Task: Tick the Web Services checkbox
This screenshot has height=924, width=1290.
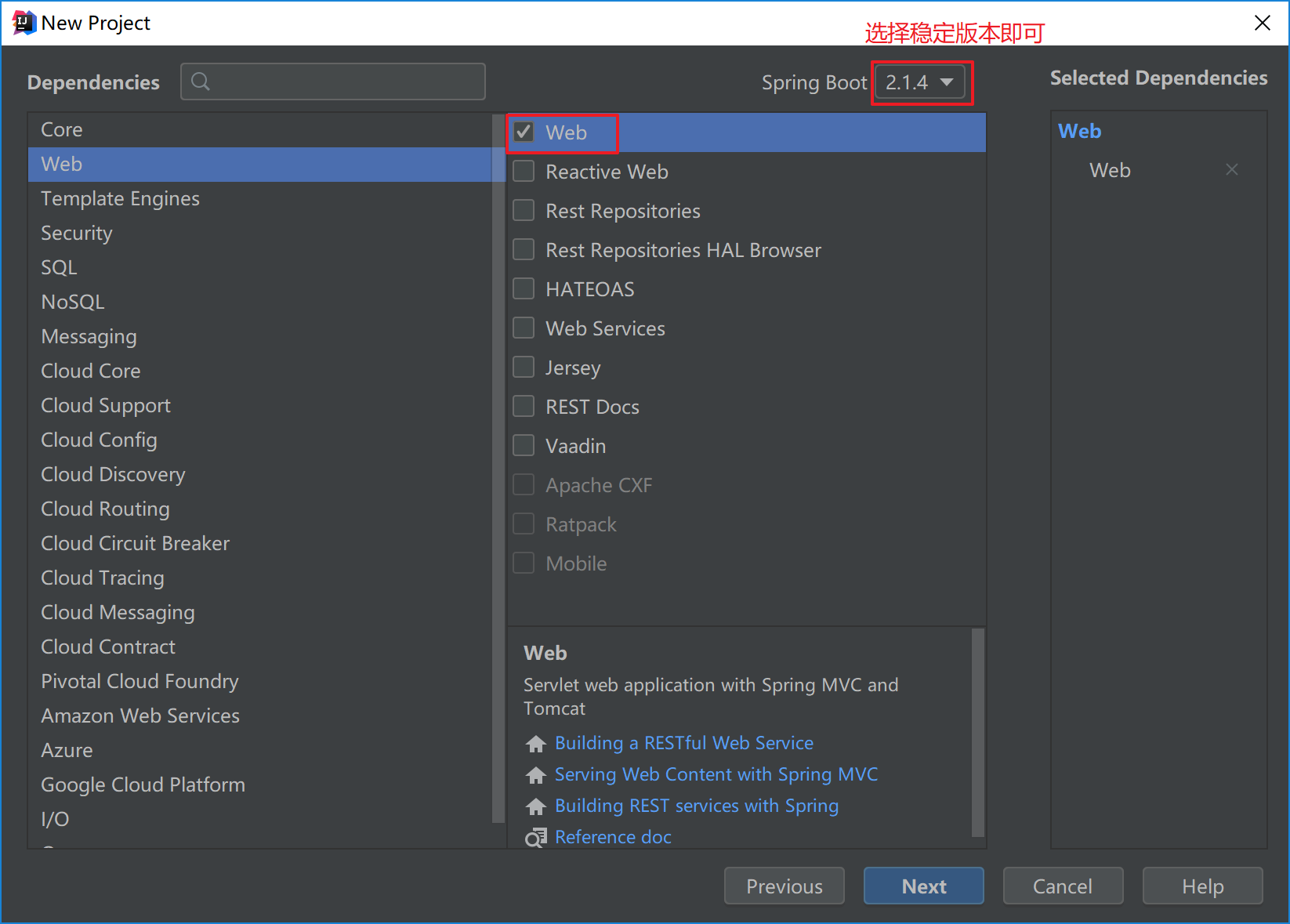Action: [x=524, y=328]
